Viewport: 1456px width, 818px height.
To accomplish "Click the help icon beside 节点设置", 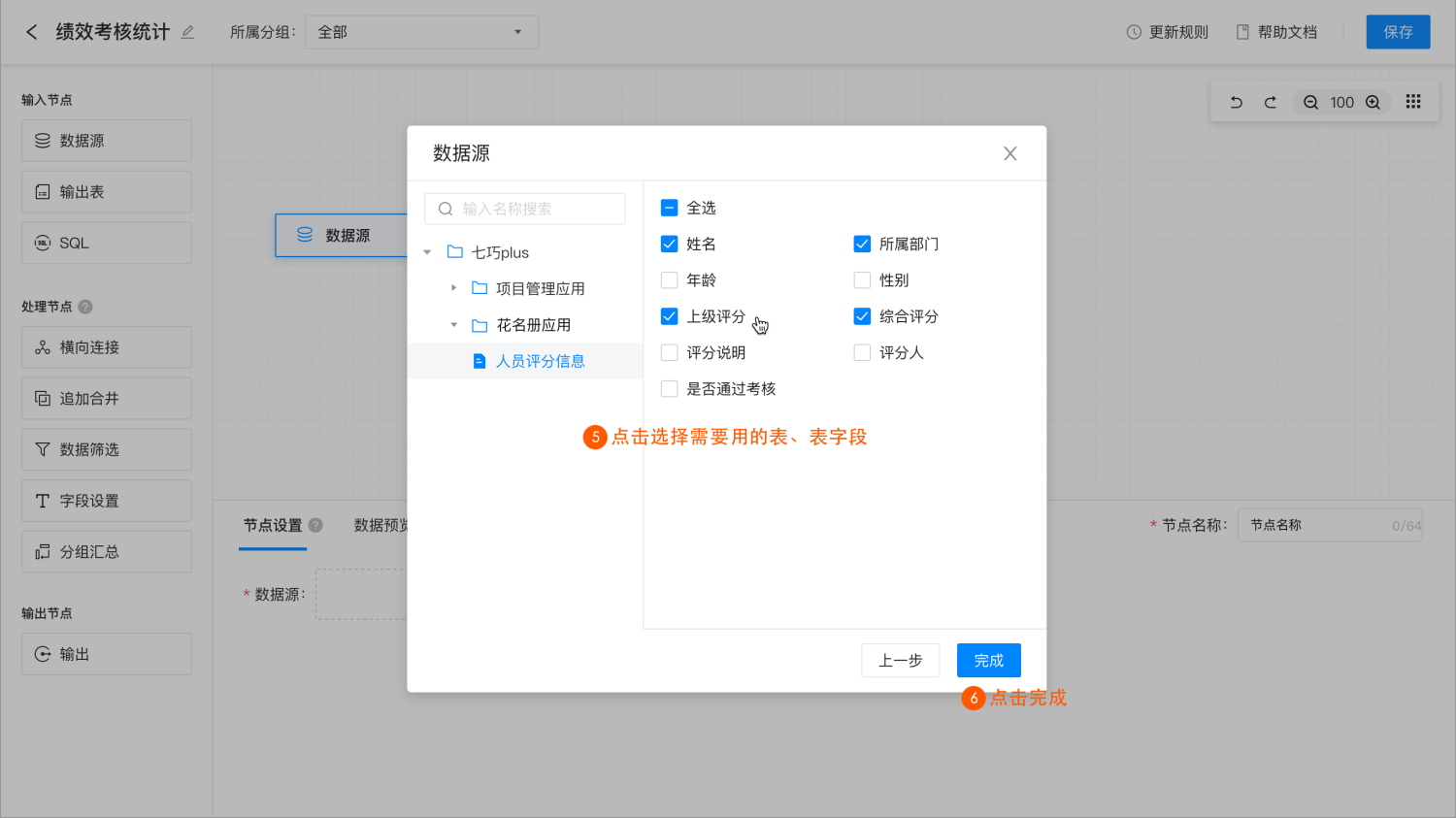I will tap(315, 525).
